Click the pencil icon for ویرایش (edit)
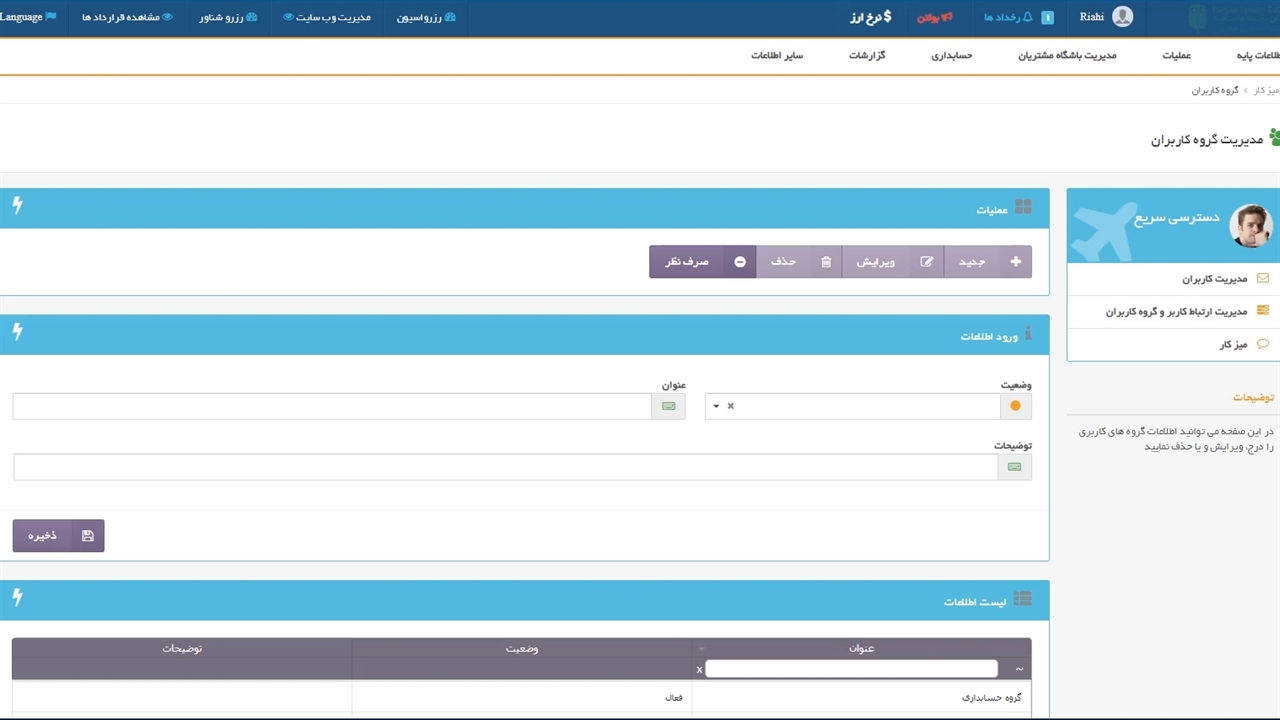1280x720 pixels. tap(927, 262)
